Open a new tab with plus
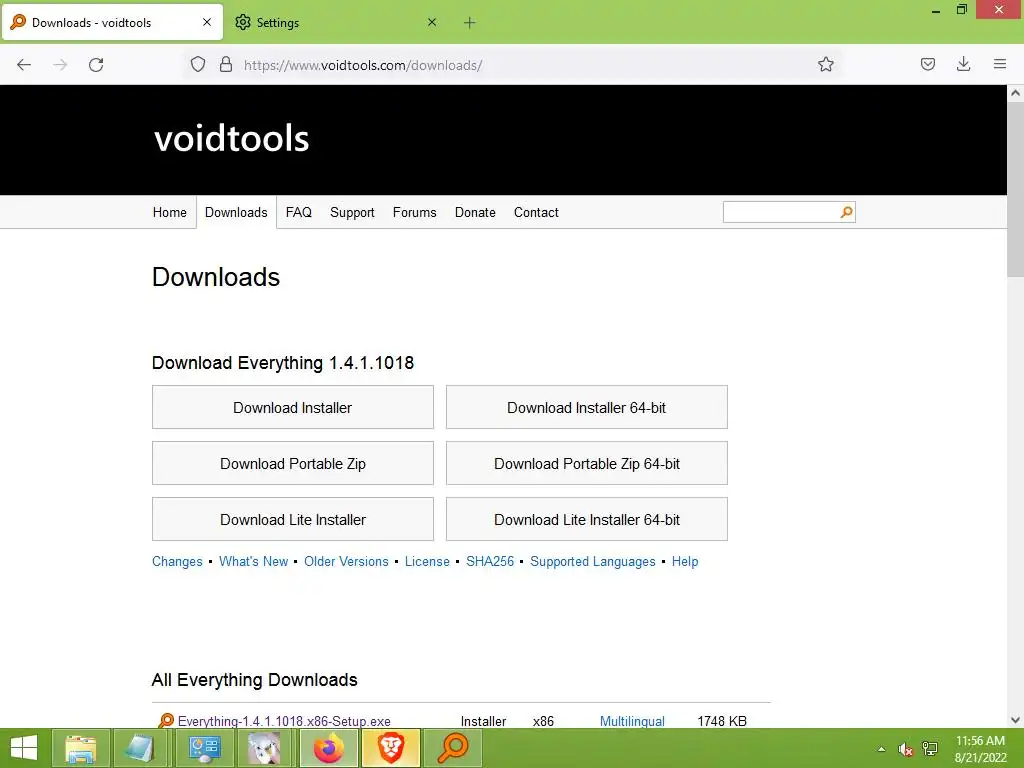The height and width of the screenshot is (768, 1024). [470, 23]
